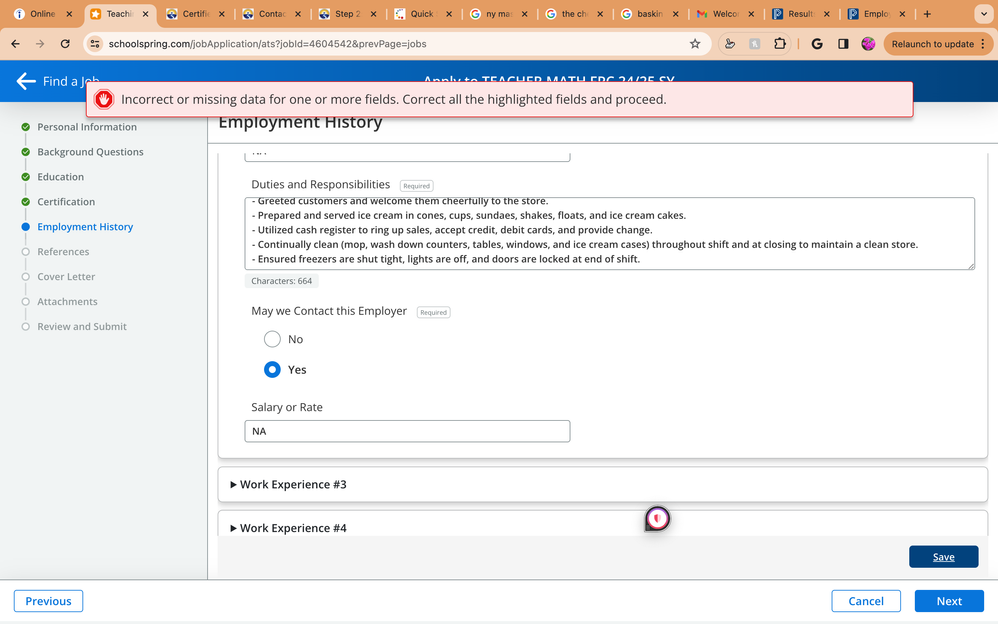The width and height of the screenshot is (998, 624).
Task: Go to the References step in sidebar
Action: pyautogui.click(x=63, y=252)
